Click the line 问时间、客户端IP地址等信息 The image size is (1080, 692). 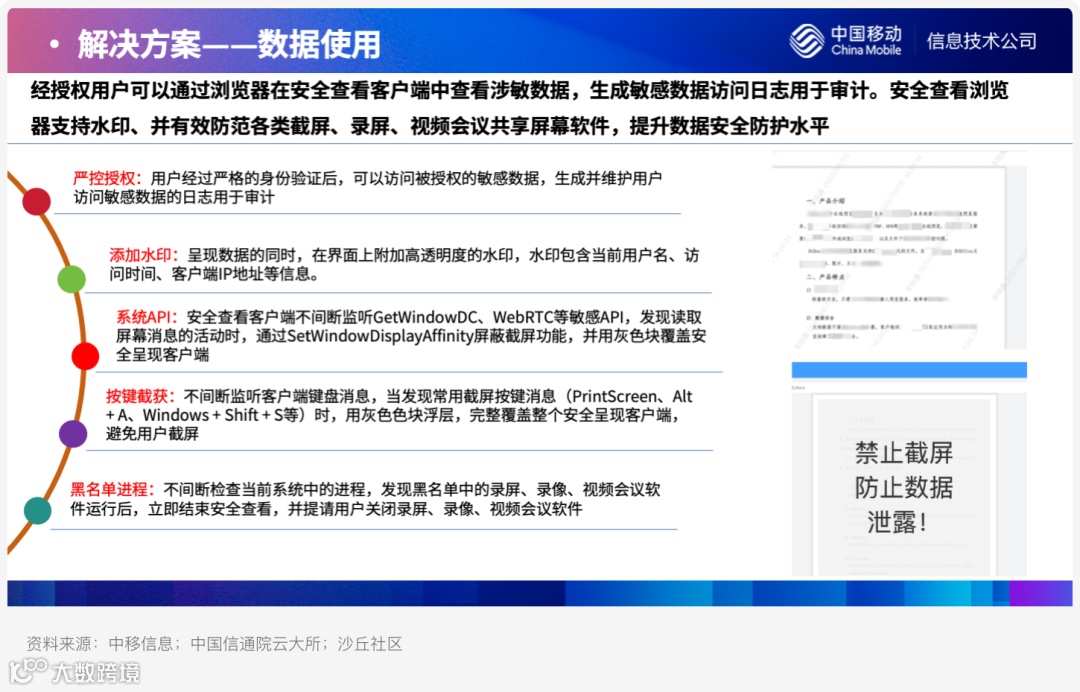[214, 274]
